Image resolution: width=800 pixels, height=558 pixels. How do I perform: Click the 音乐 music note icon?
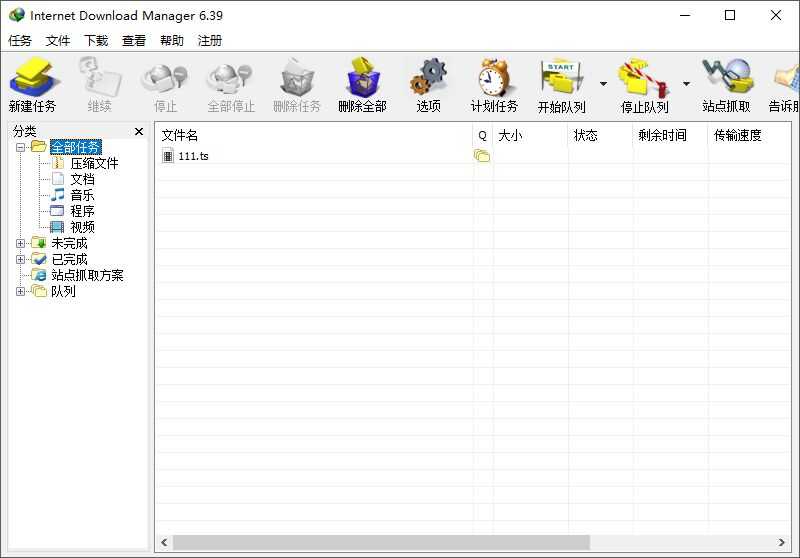pos(58,195)
